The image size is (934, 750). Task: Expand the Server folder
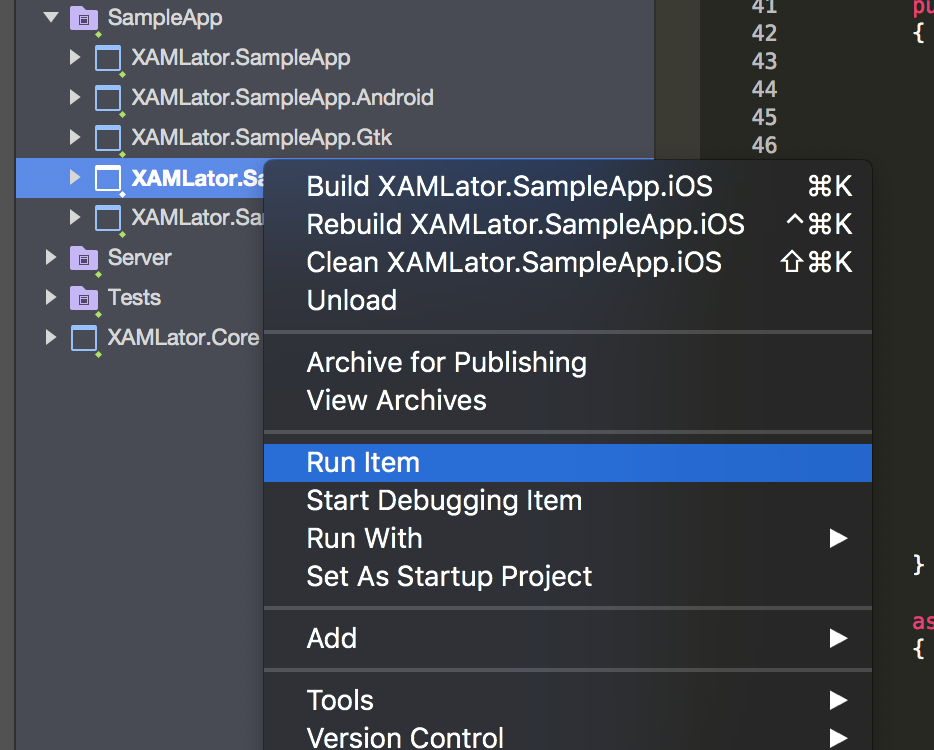click(51, 258)
